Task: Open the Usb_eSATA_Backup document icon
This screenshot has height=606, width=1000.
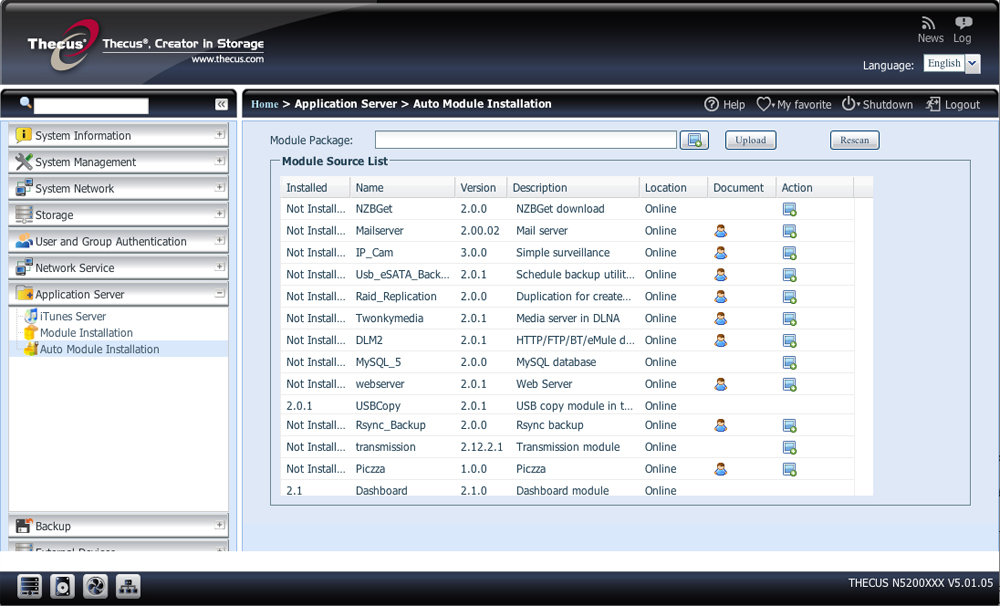Action: (721, 275)
